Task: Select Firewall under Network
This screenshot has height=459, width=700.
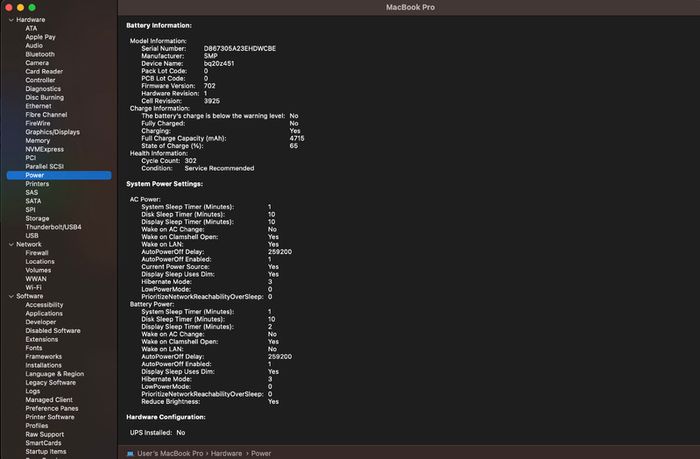Action: pos(37,253)
